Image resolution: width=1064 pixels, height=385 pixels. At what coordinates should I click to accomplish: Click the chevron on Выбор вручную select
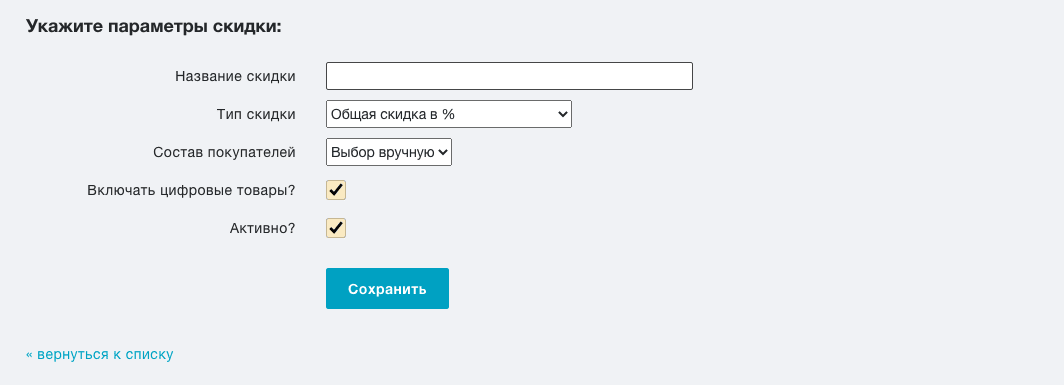coord(442,152)
